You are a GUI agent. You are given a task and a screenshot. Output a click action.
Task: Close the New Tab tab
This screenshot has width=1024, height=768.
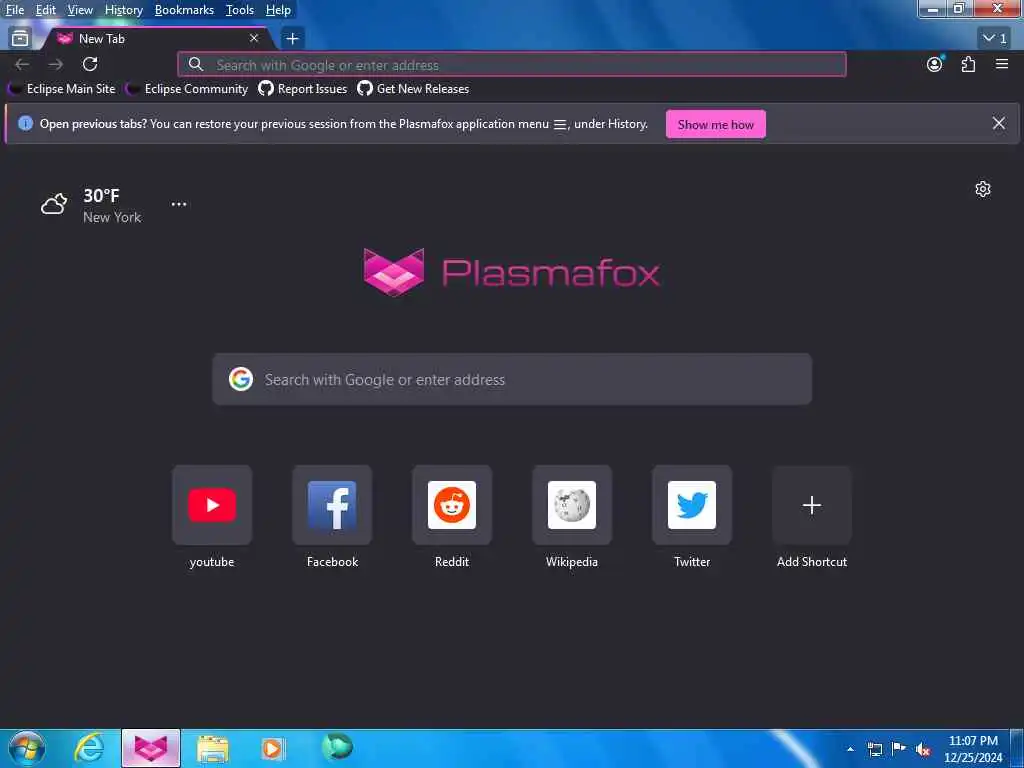click(254, 39)
